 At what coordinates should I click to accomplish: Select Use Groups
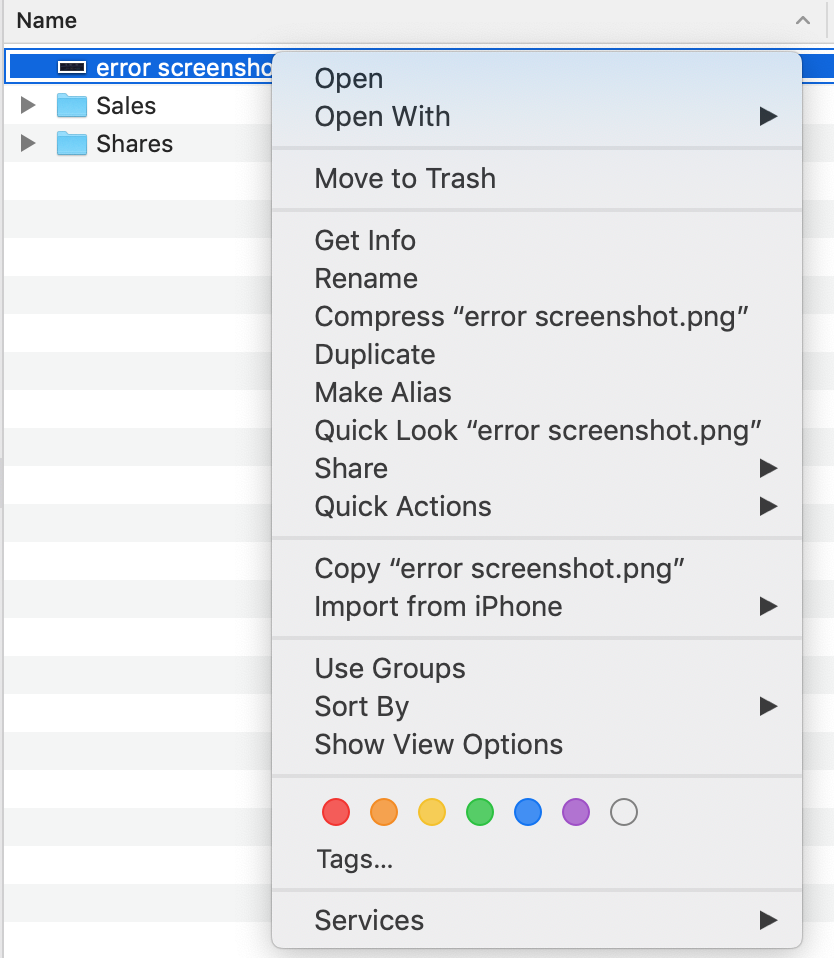(536, 668)
